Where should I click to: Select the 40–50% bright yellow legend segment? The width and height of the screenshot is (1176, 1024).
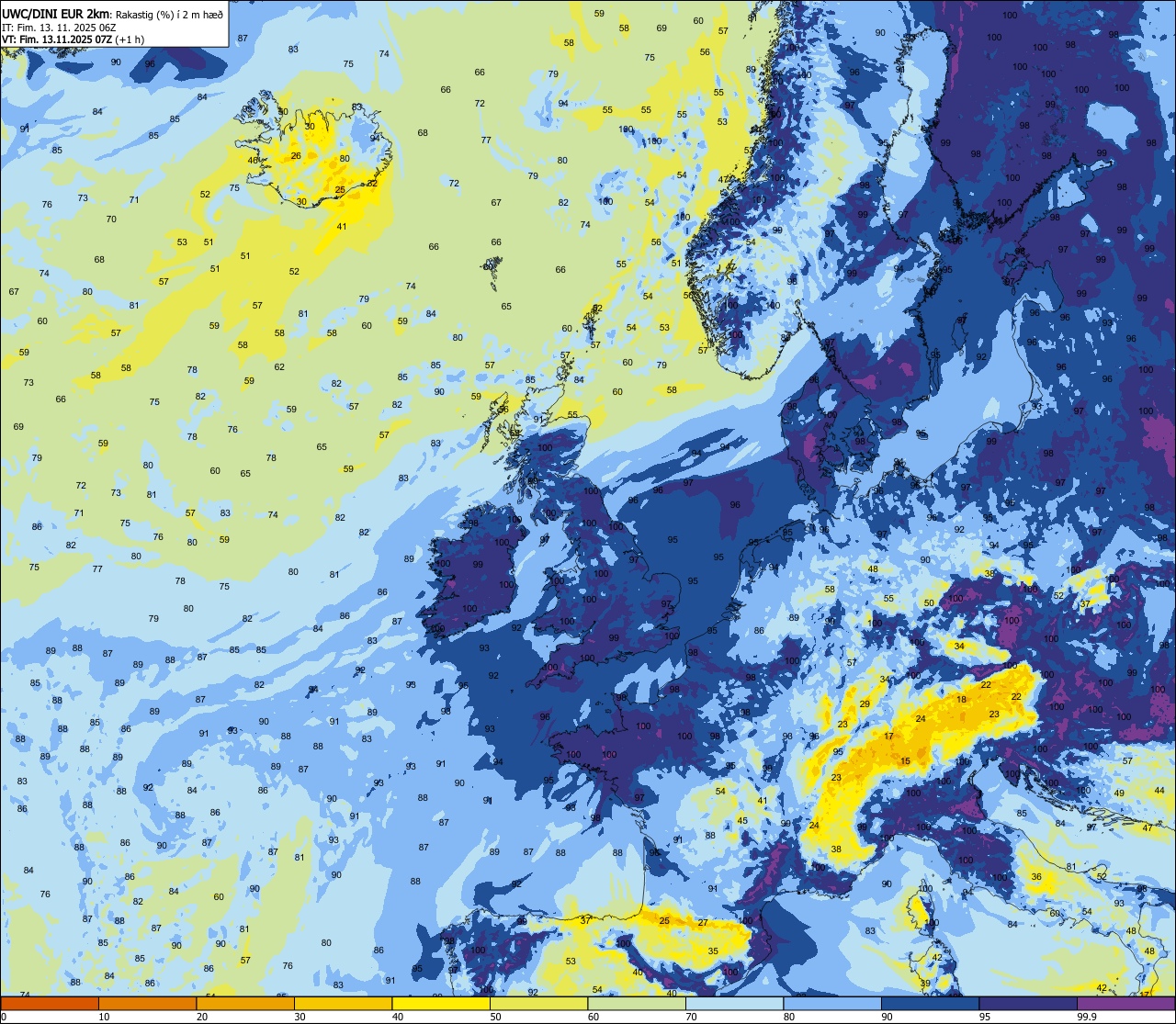tap(441, 1003)
